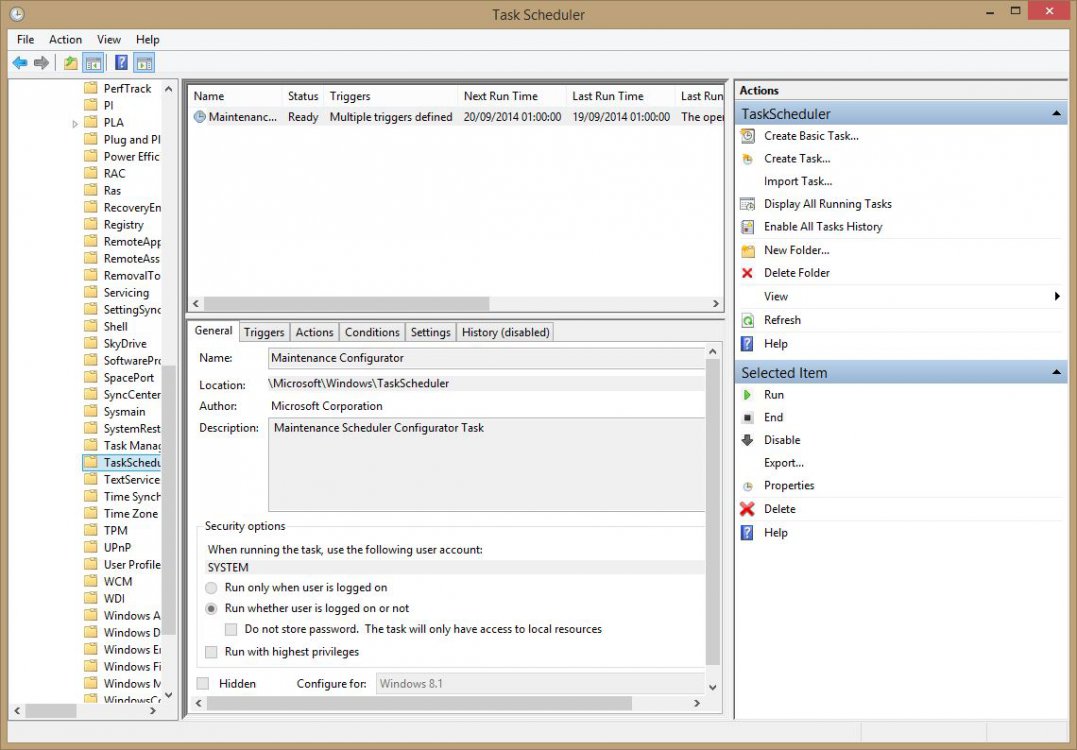Switch to the Triggers tab
1077x750 pixels.
(x=264, y=332)
